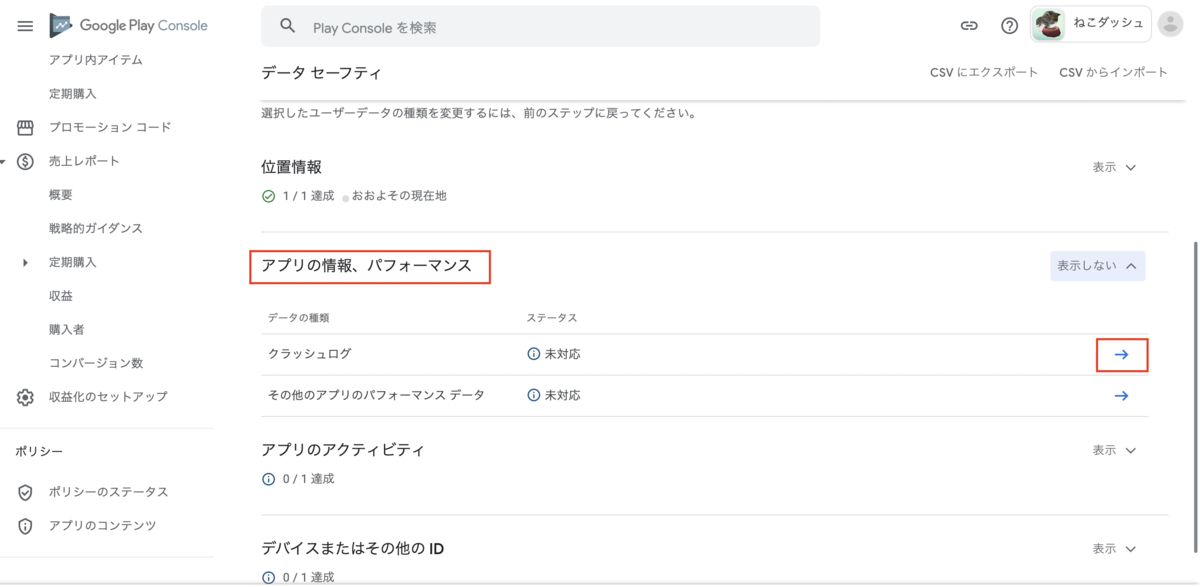Click the link icon in the header
This screenshot has width=1200, height=587.
969,26
